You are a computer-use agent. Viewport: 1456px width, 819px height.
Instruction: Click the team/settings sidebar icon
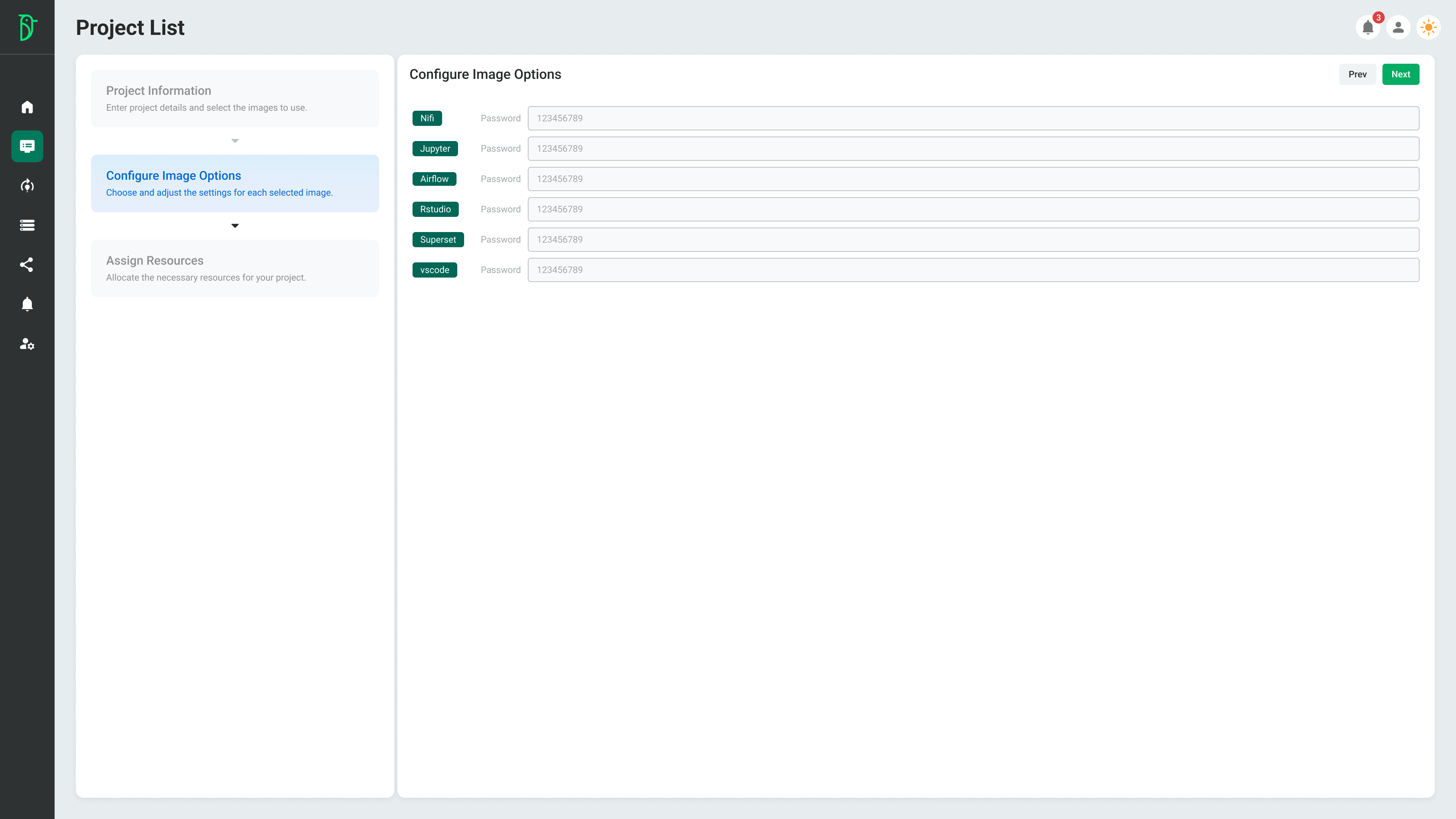[x=27, y=343]
